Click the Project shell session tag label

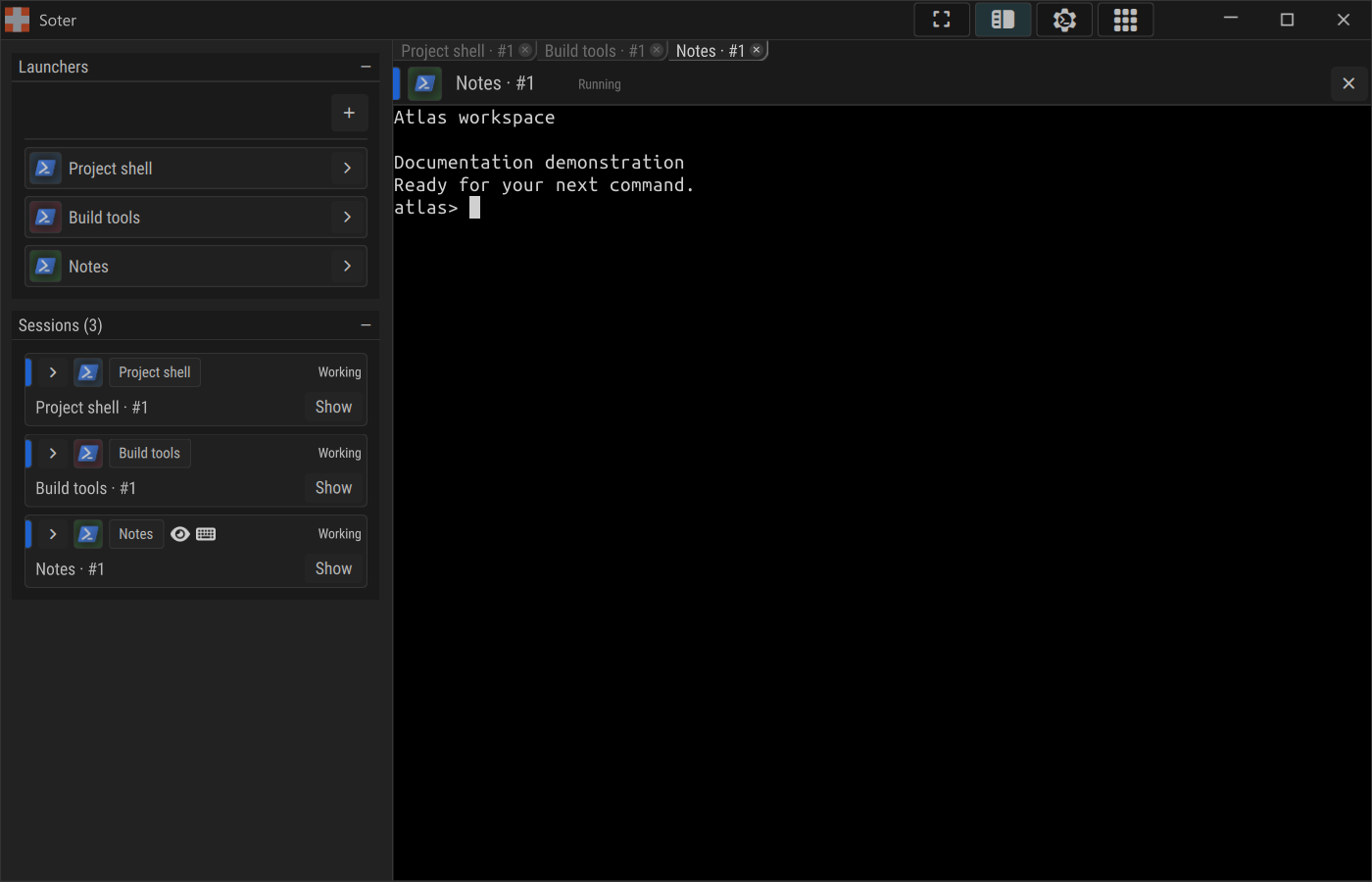[155, 372]
